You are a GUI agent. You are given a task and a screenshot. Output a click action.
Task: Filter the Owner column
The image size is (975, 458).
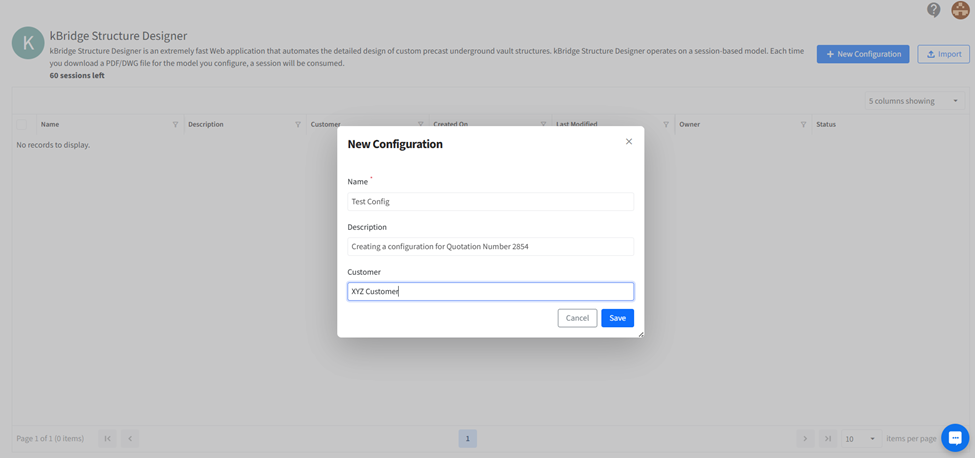803,124
